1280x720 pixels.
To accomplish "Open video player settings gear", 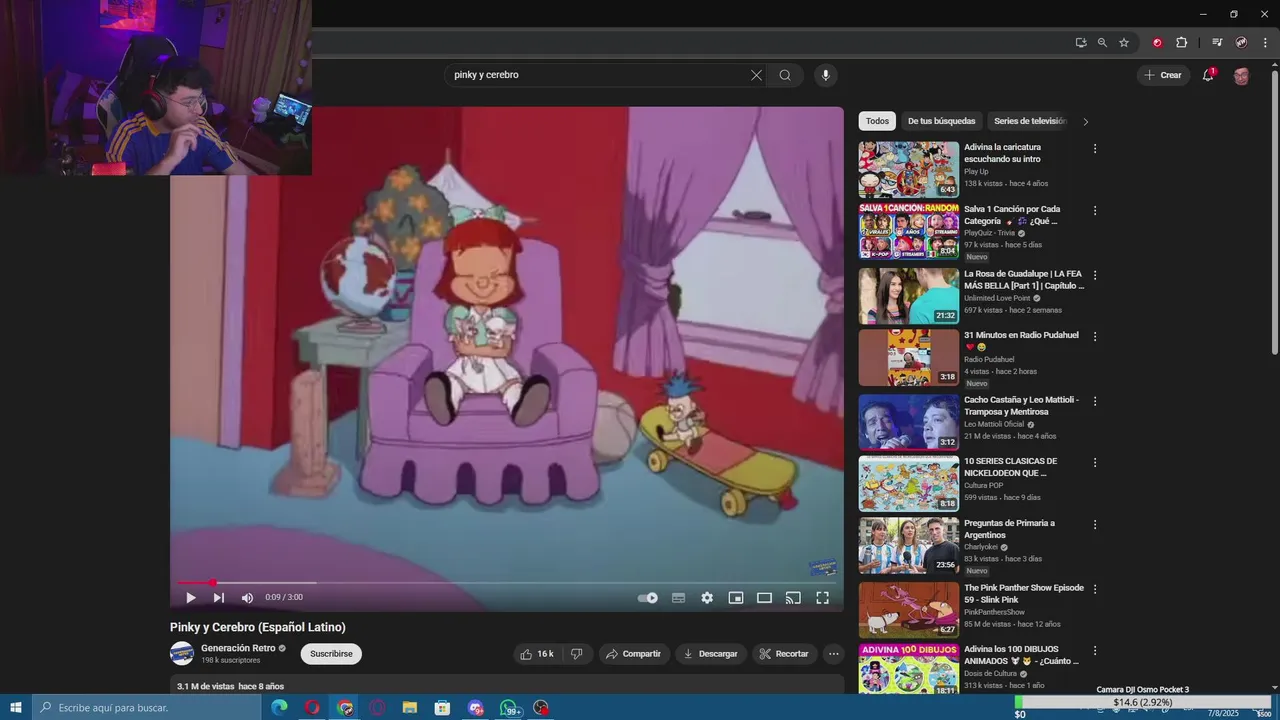I will click(707, 598).
